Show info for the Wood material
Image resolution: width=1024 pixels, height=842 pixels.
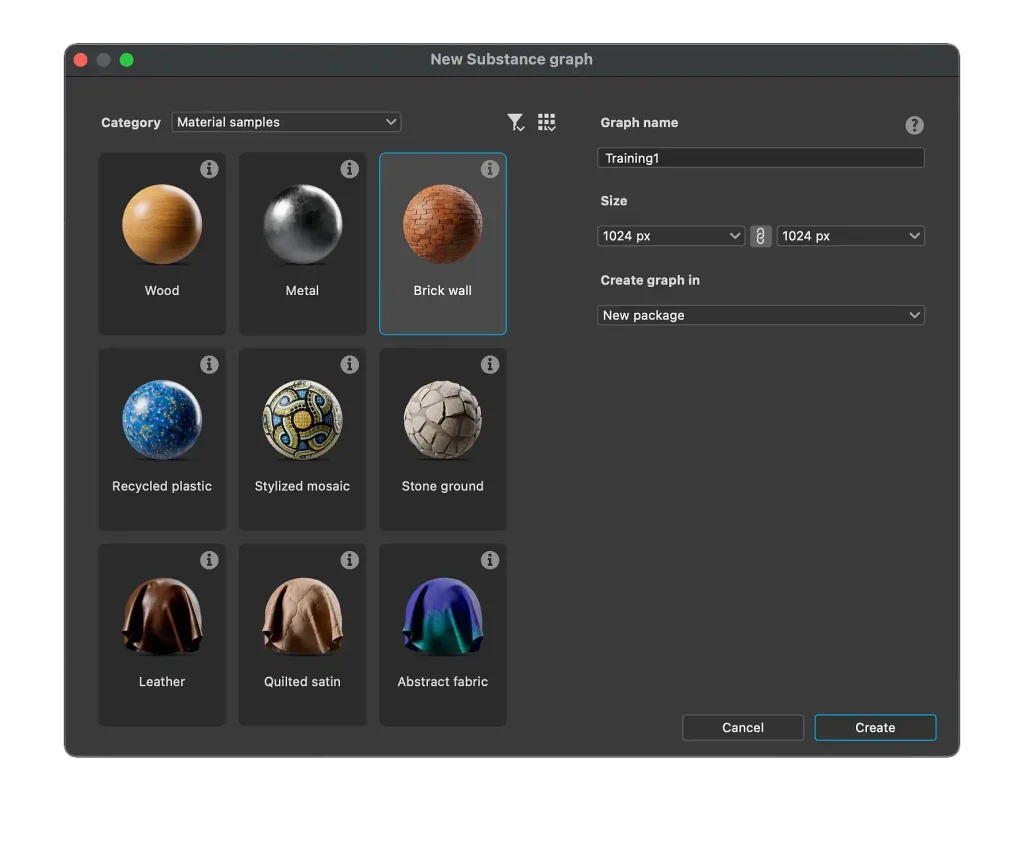pyautogui.click(x=209, y=169)
